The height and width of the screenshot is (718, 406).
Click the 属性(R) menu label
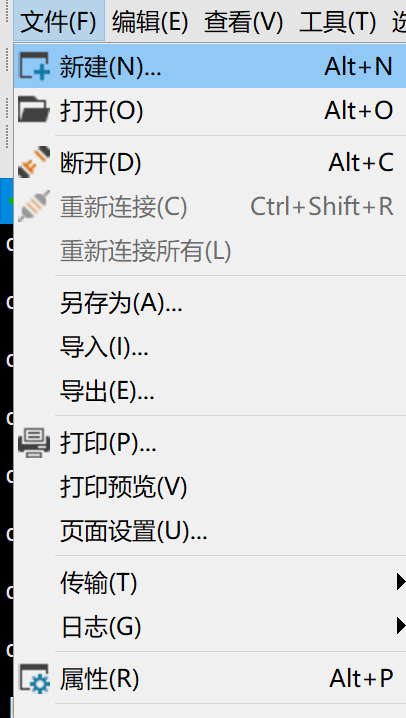[x=99, y=679]
